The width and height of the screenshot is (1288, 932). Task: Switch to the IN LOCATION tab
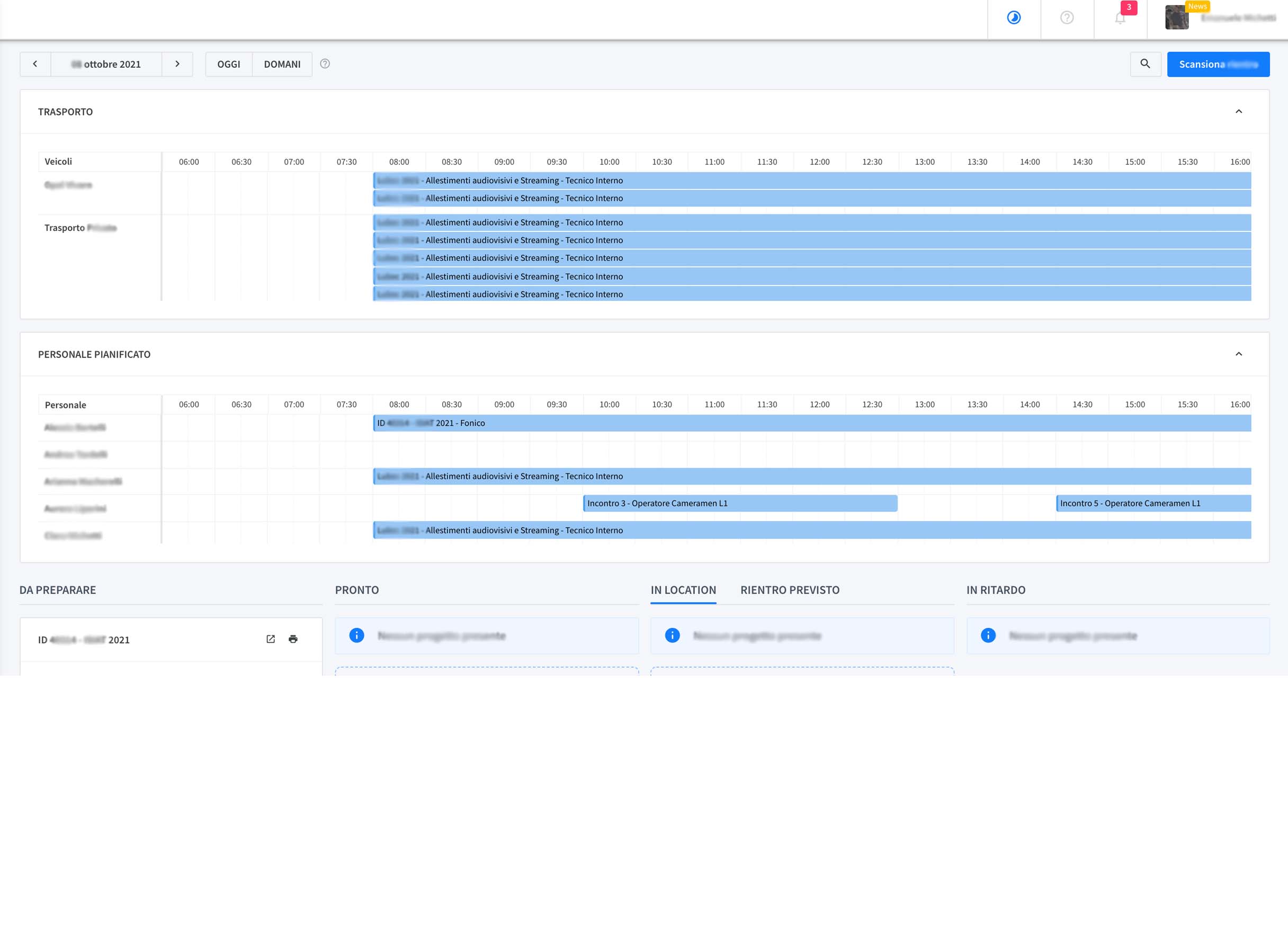coord(683,589)
